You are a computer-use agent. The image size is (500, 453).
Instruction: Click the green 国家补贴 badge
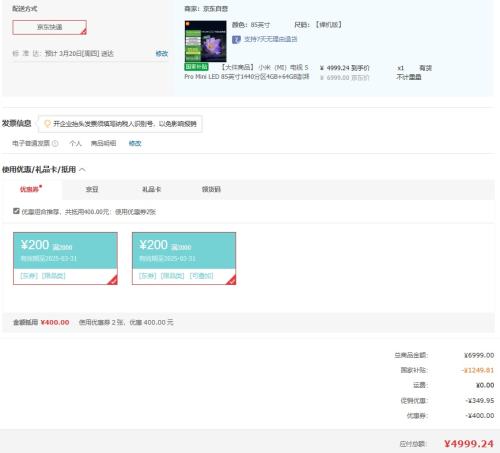tap(196, 67)
